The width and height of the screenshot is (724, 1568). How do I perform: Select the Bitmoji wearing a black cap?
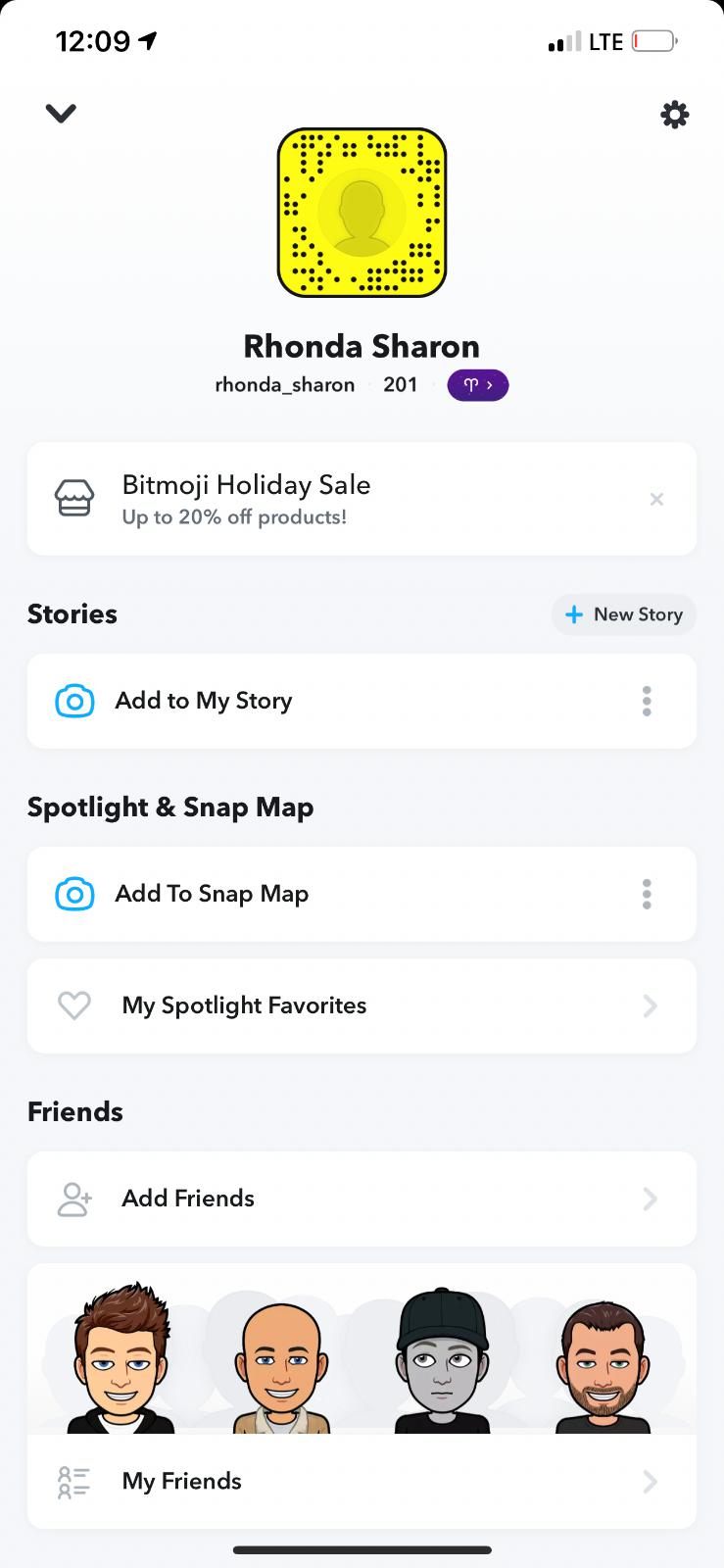click(x=443, y=1362)
